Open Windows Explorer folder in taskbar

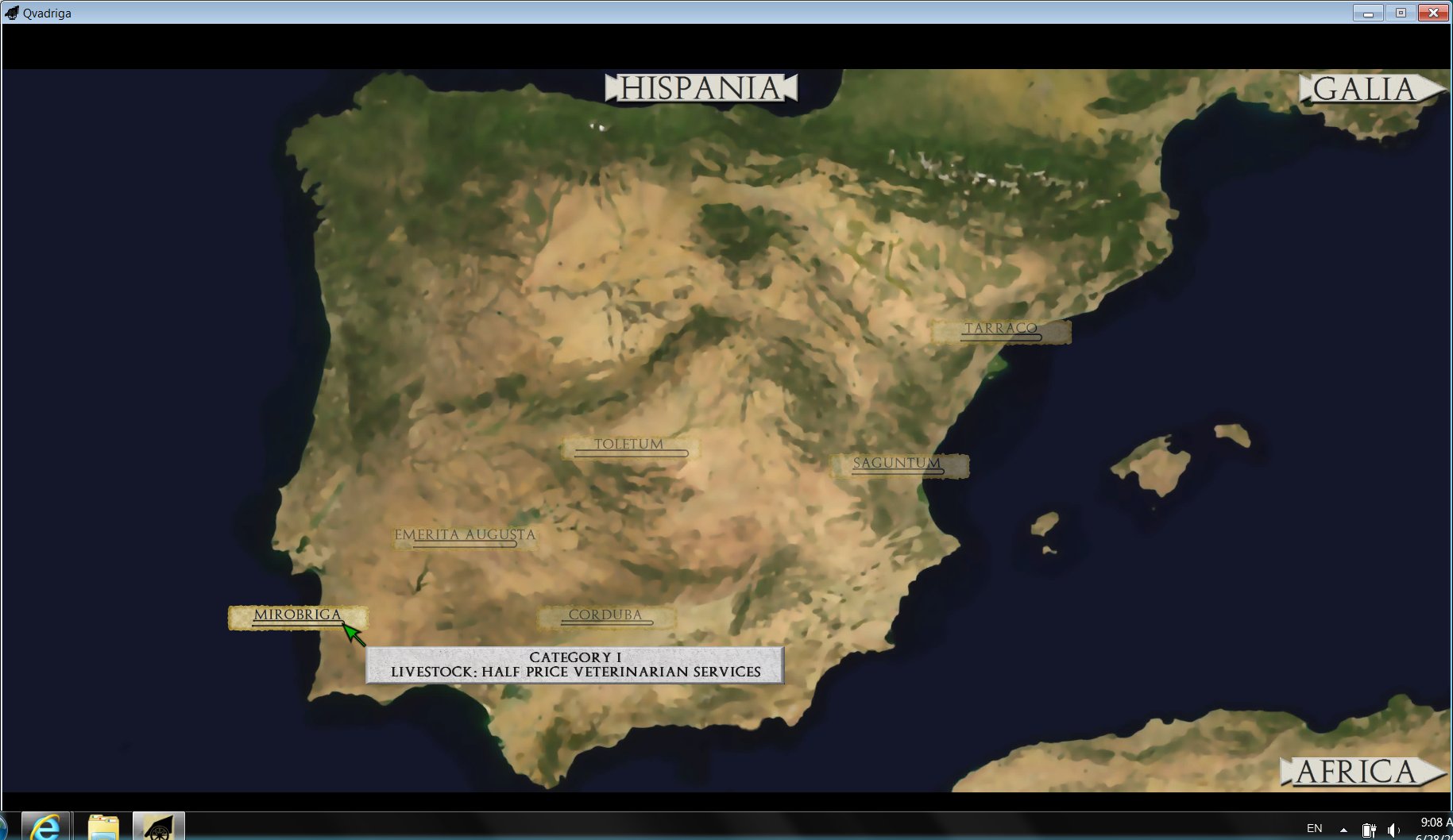click(x=102, y=827)
